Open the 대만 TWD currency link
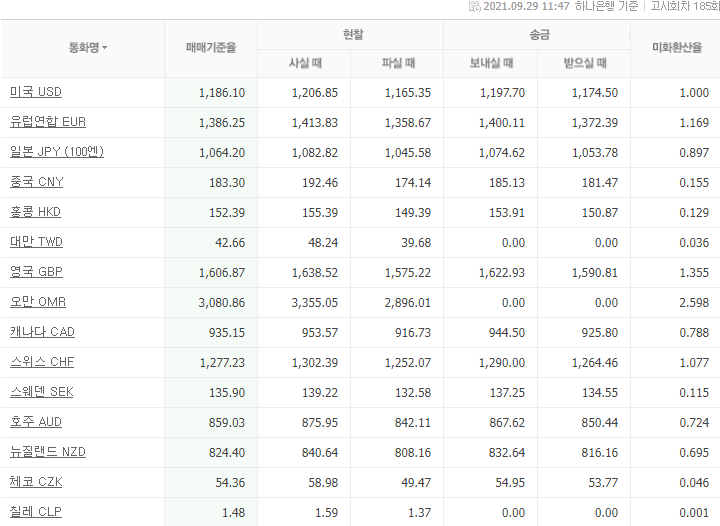Image resolution: width=720 pixels, height=526 pixels. 36,242
